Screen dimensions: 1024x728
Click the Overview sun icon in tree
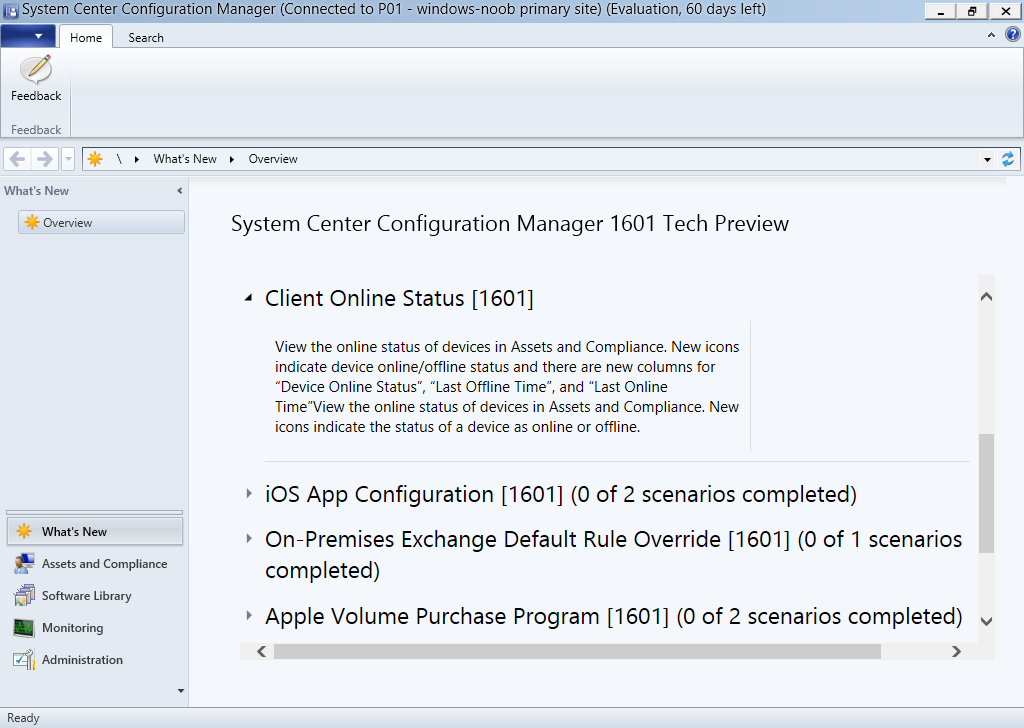coord(31,222)
